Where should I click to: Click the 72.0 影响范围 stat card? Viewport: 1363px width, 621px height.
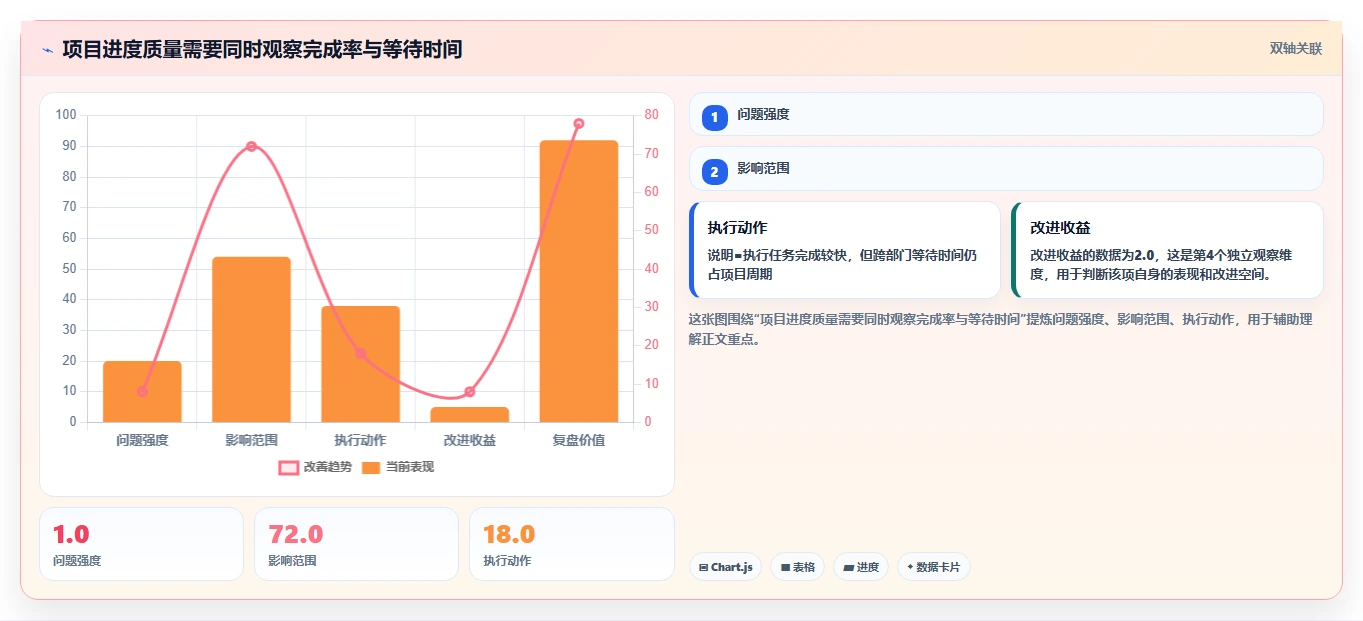click(x=356, y=544)
